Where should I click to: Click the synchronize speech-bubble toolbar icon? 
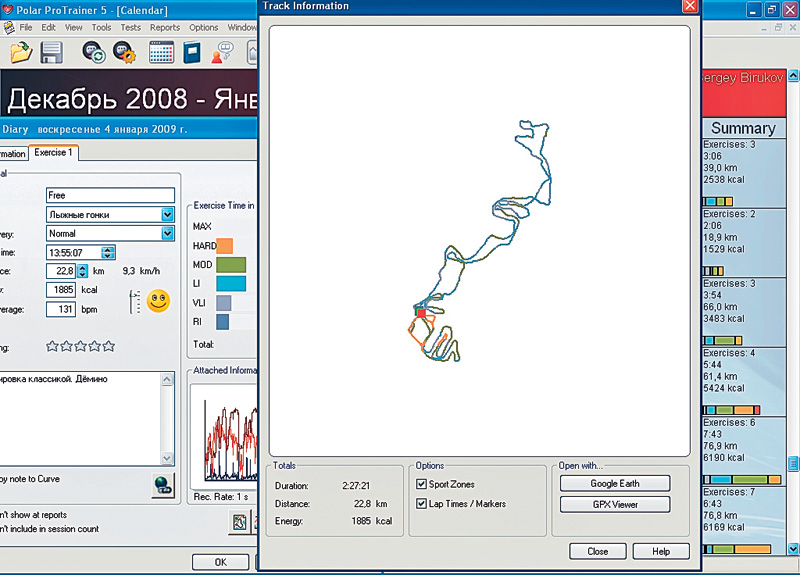click(94, 53)
